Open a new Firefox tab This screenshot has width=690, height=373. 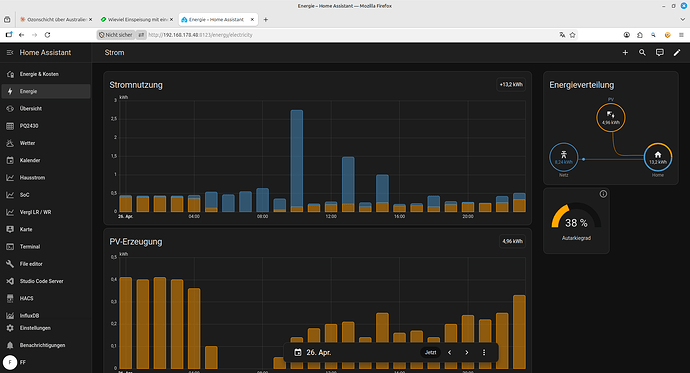tap(265, 19)
